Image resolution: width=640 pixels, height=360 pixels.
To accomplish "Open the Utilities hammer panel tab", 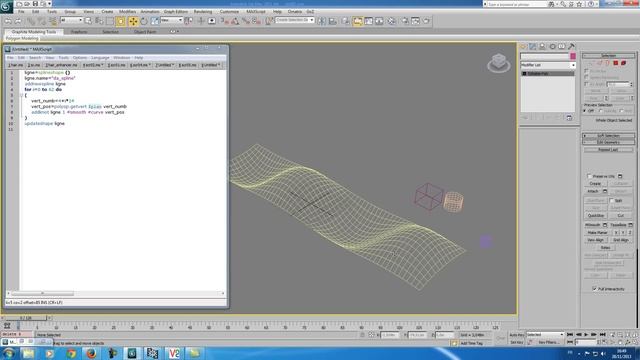I will coord(571,47).
